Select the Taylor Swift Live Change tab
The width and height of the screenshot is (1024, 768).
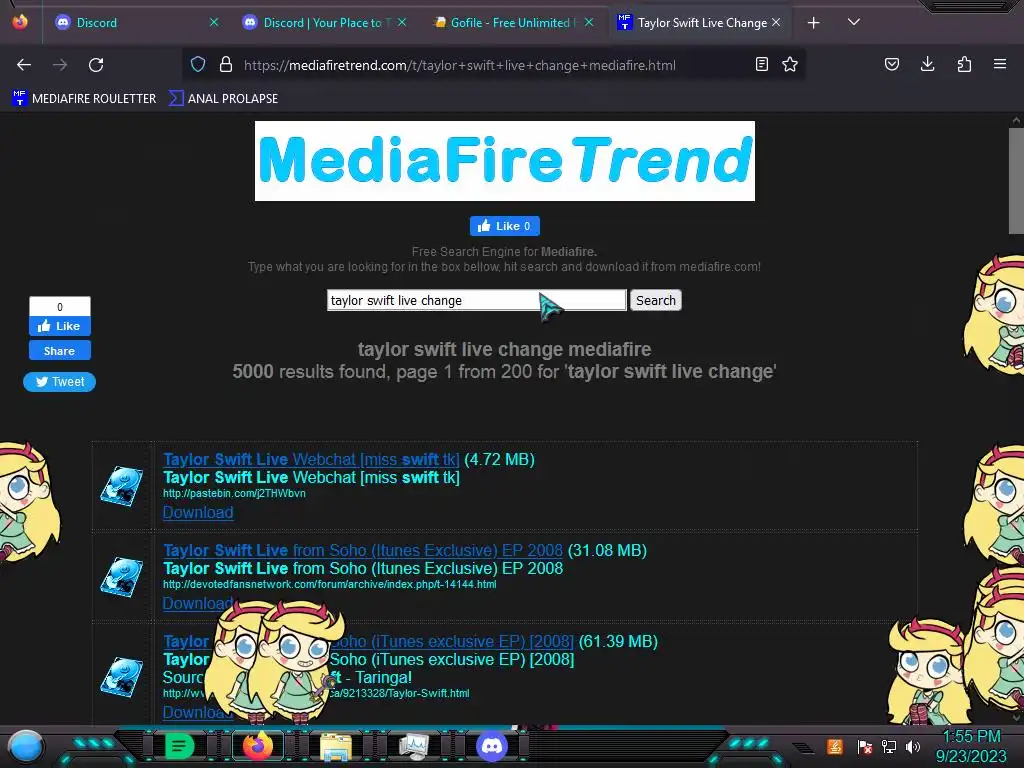699,23
